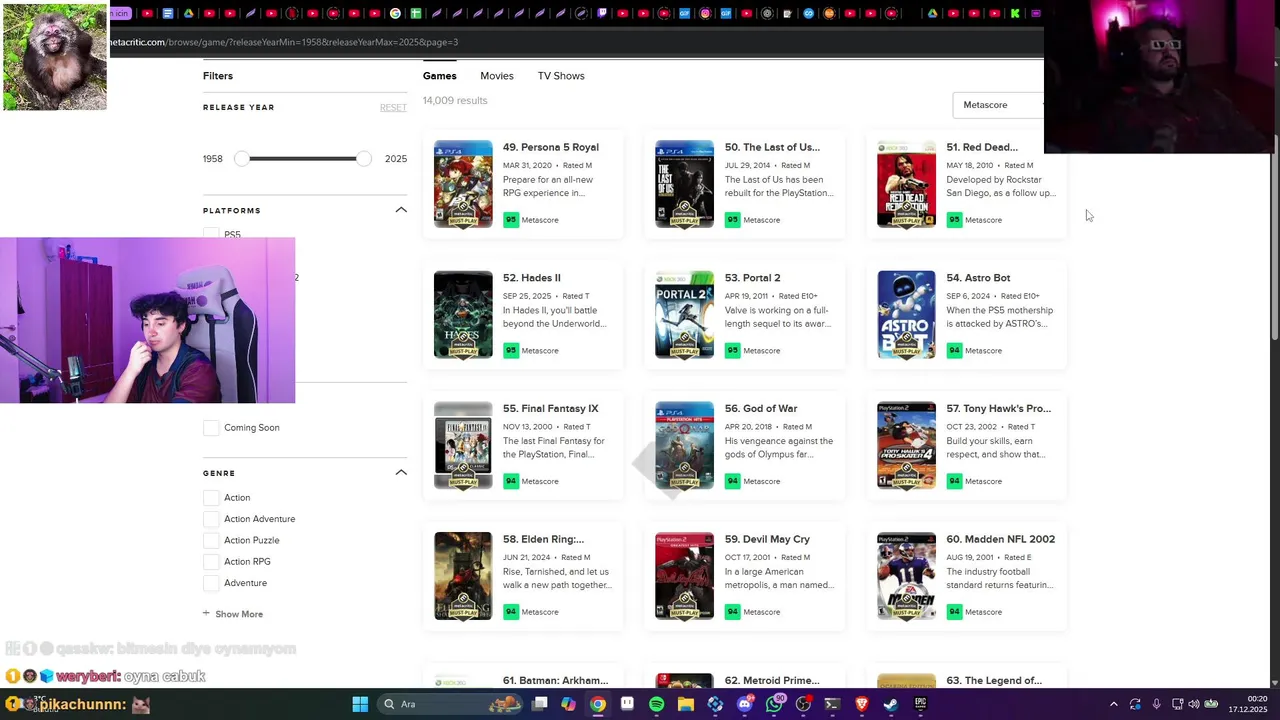Expand Show More genres
Screen dimensions: 1280x720
pyautogui.click(x=233, y=614)
